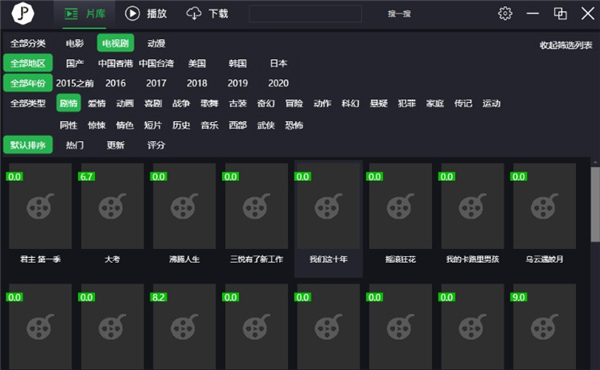600x370 pixels.
Task: Select the 家庭 family genre
Action: click(x=435, y=103)
